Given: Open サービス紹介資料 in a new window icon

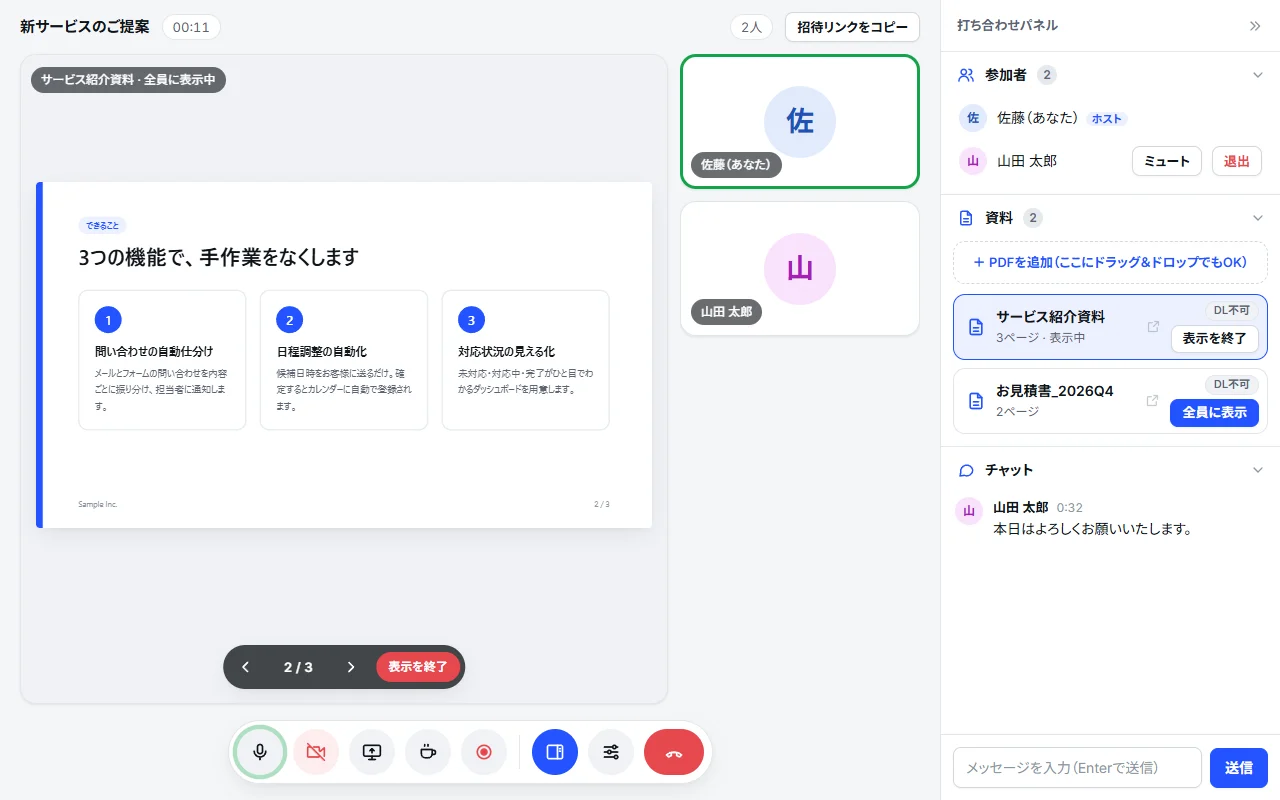Looking at the screenshot, I should coord(1153,327).
